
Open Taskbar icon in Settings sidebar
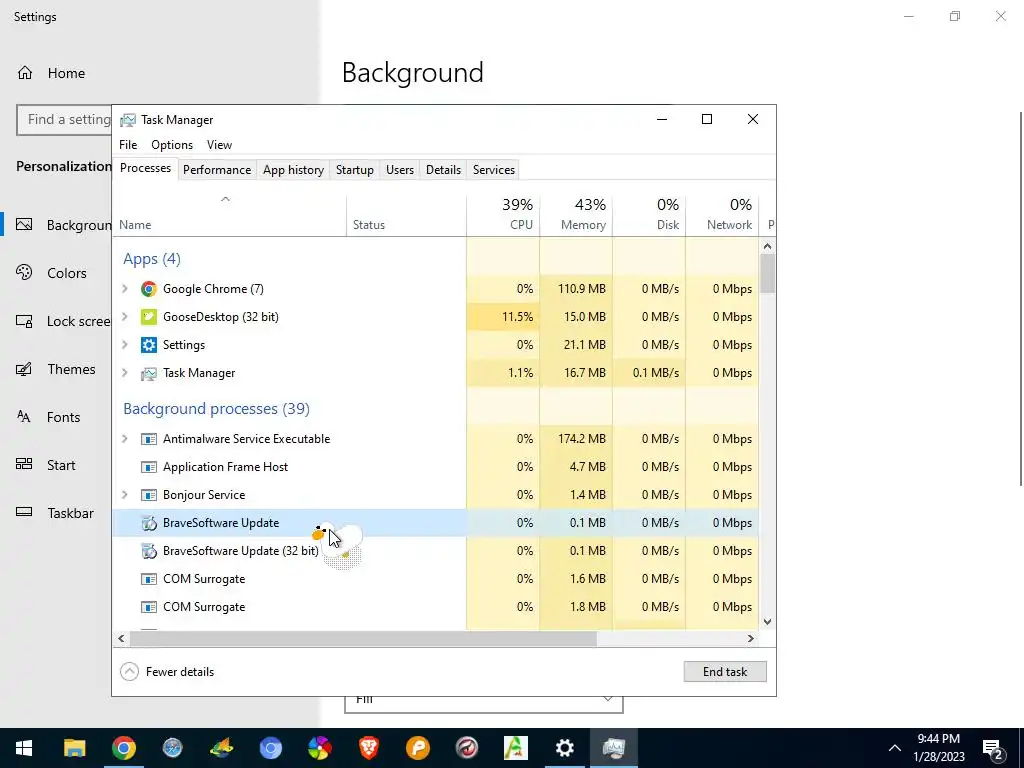(24, 512)
